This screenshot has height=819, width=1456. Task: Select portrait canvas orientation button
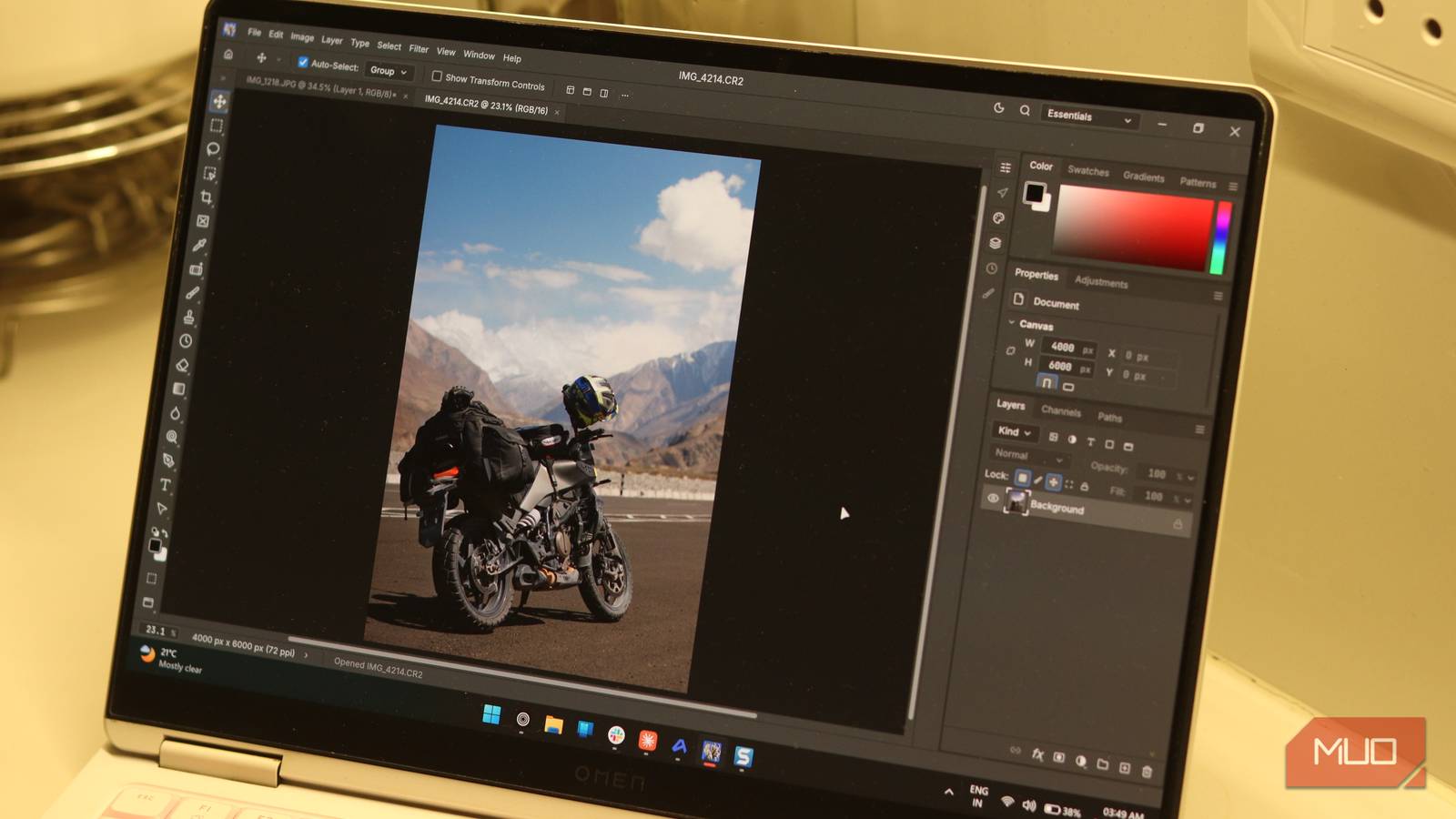click(1046, 383)
